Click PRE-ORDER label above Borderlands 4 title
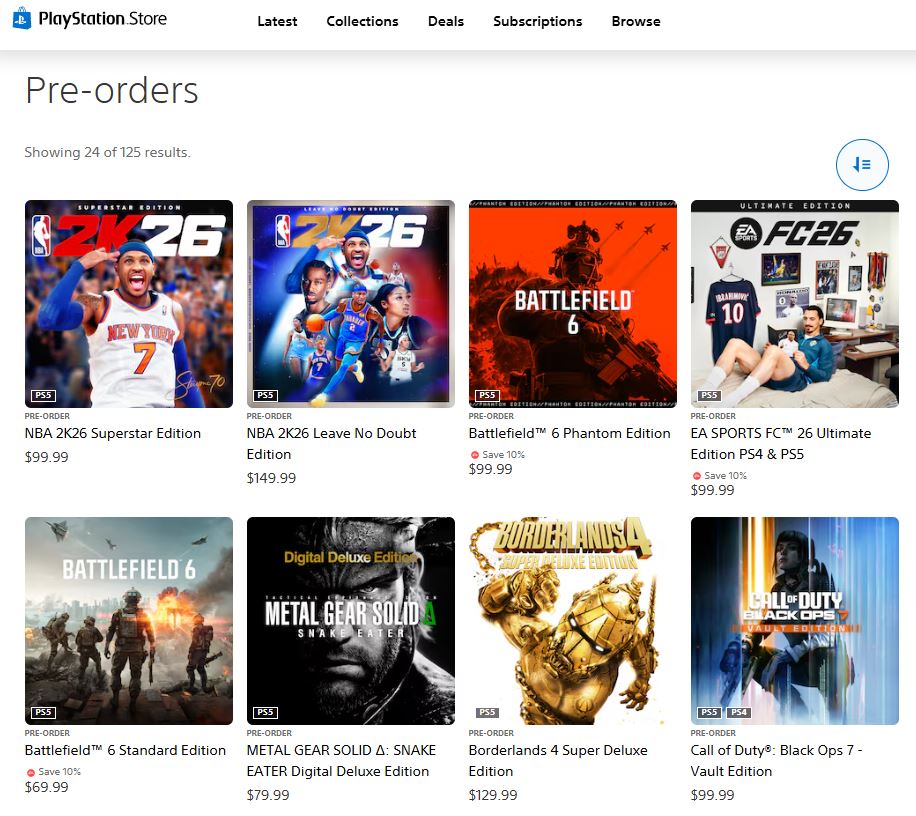 point(491,733)
